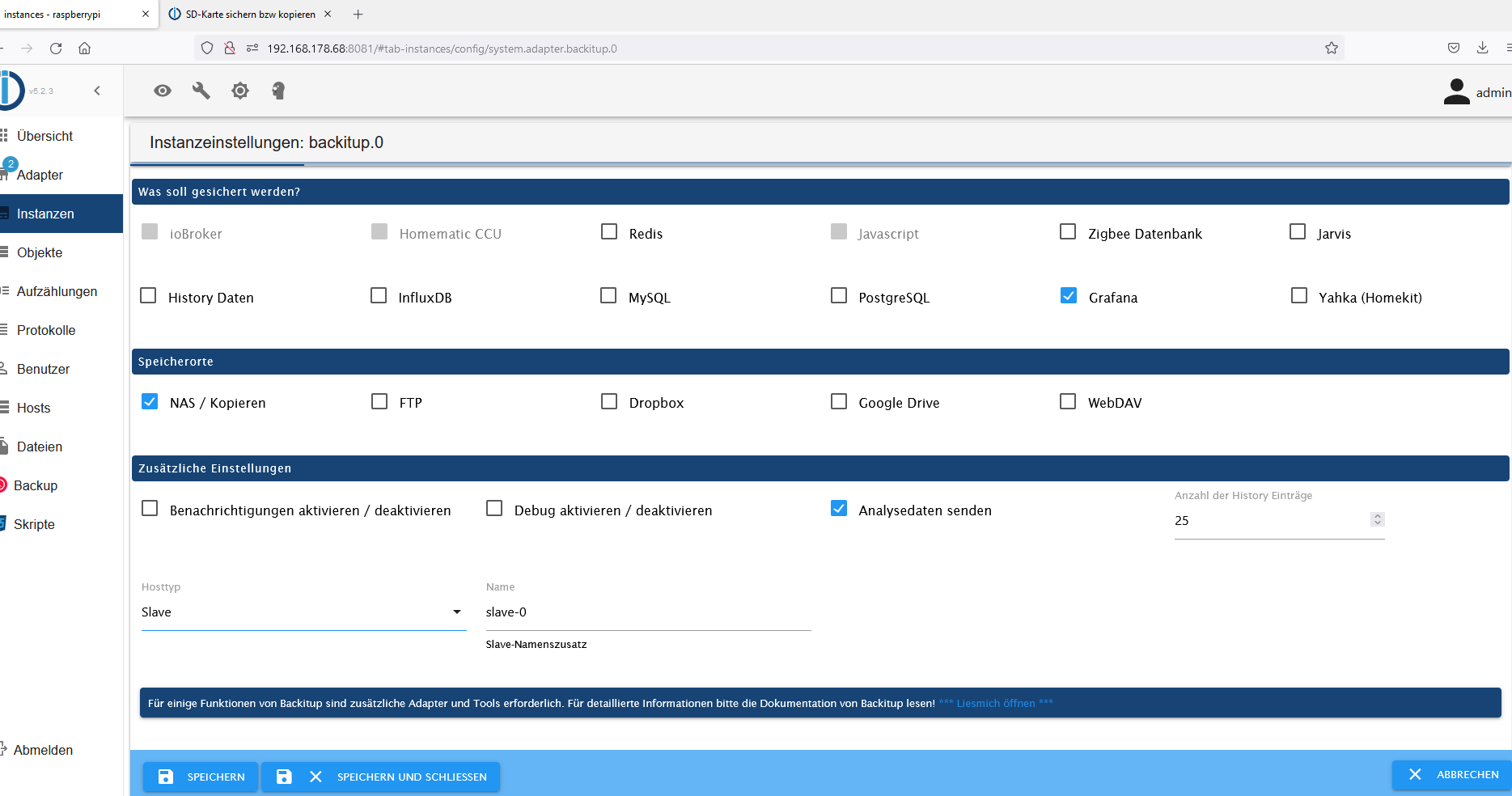The width and height of the screenshot is (1512, 796).
Task: Click the Abbrechen button
Action: [x=1452, y=774]
